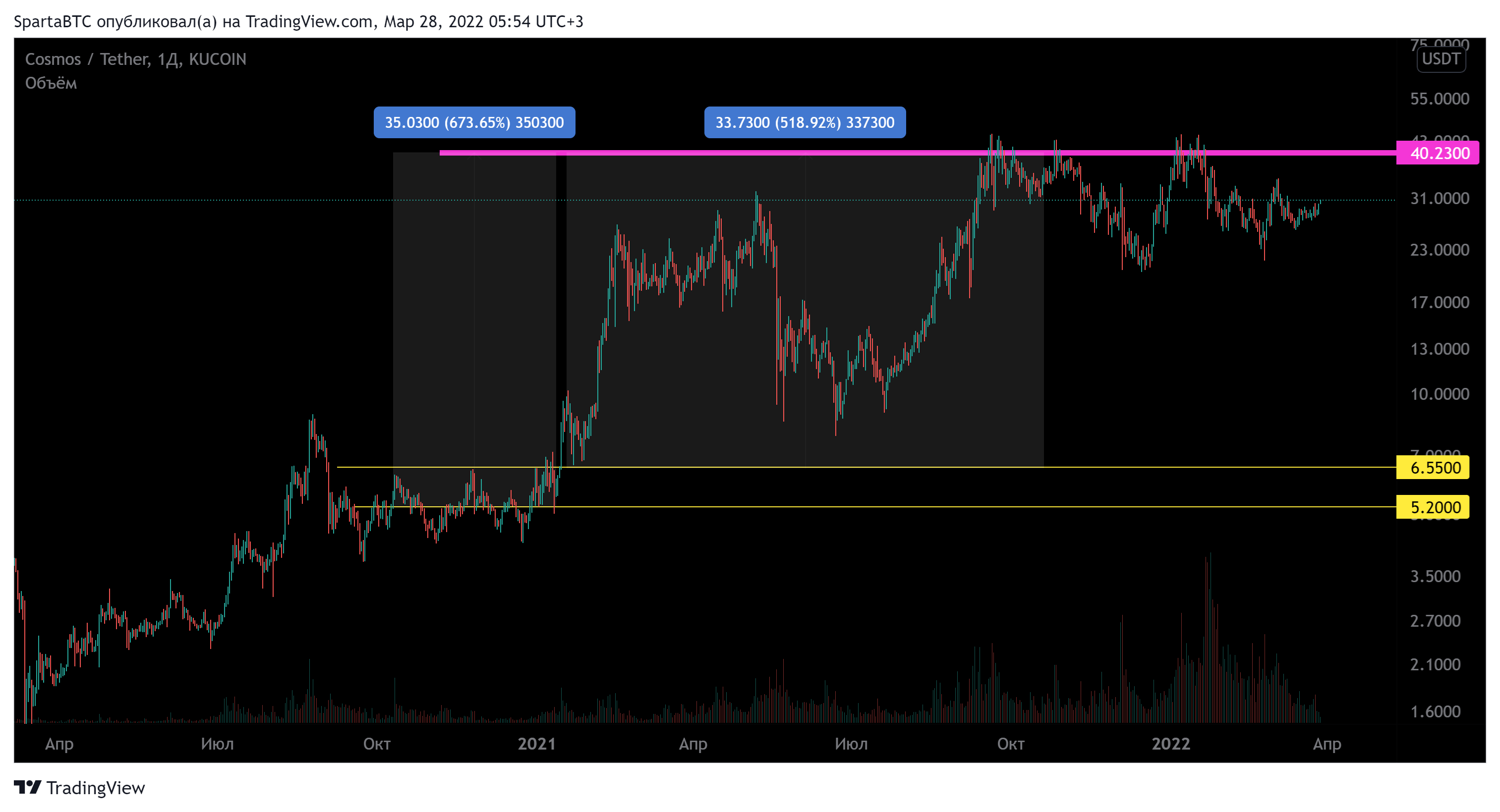Click the USDT currency badge
Viewport: 1500px width, 812px height.
click(1441, 59)
